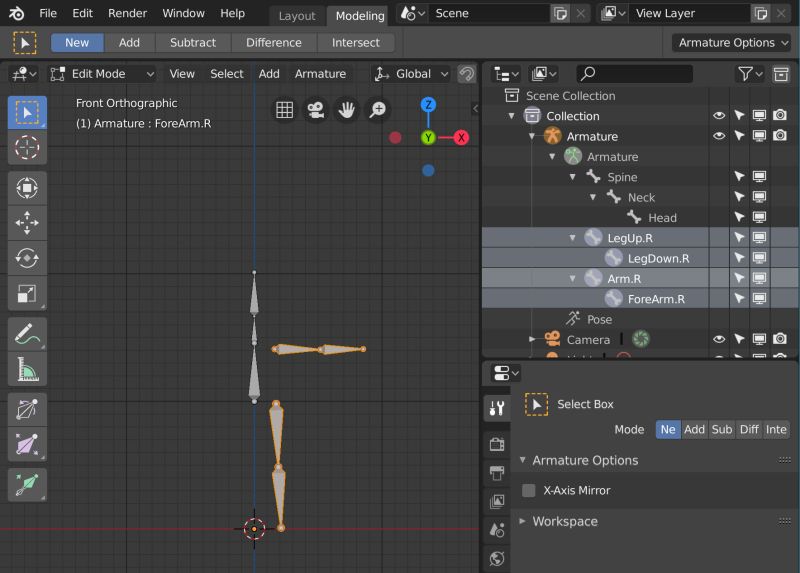This screenshot has width=800, height=573.
Task: Open the outliner filter dropdown
Action: click(x=749, y=74)
